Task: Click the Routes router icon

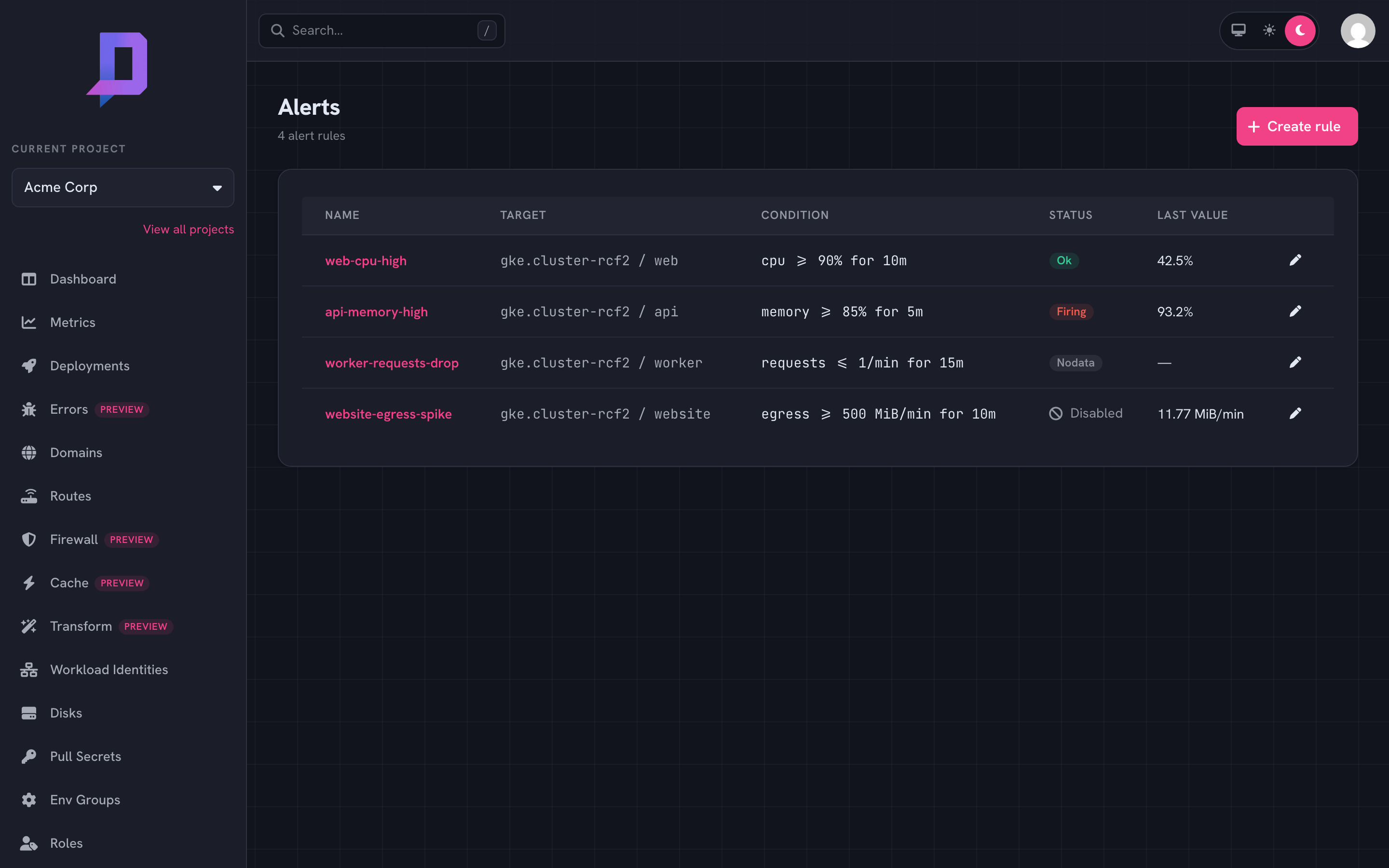Action: 29,496
